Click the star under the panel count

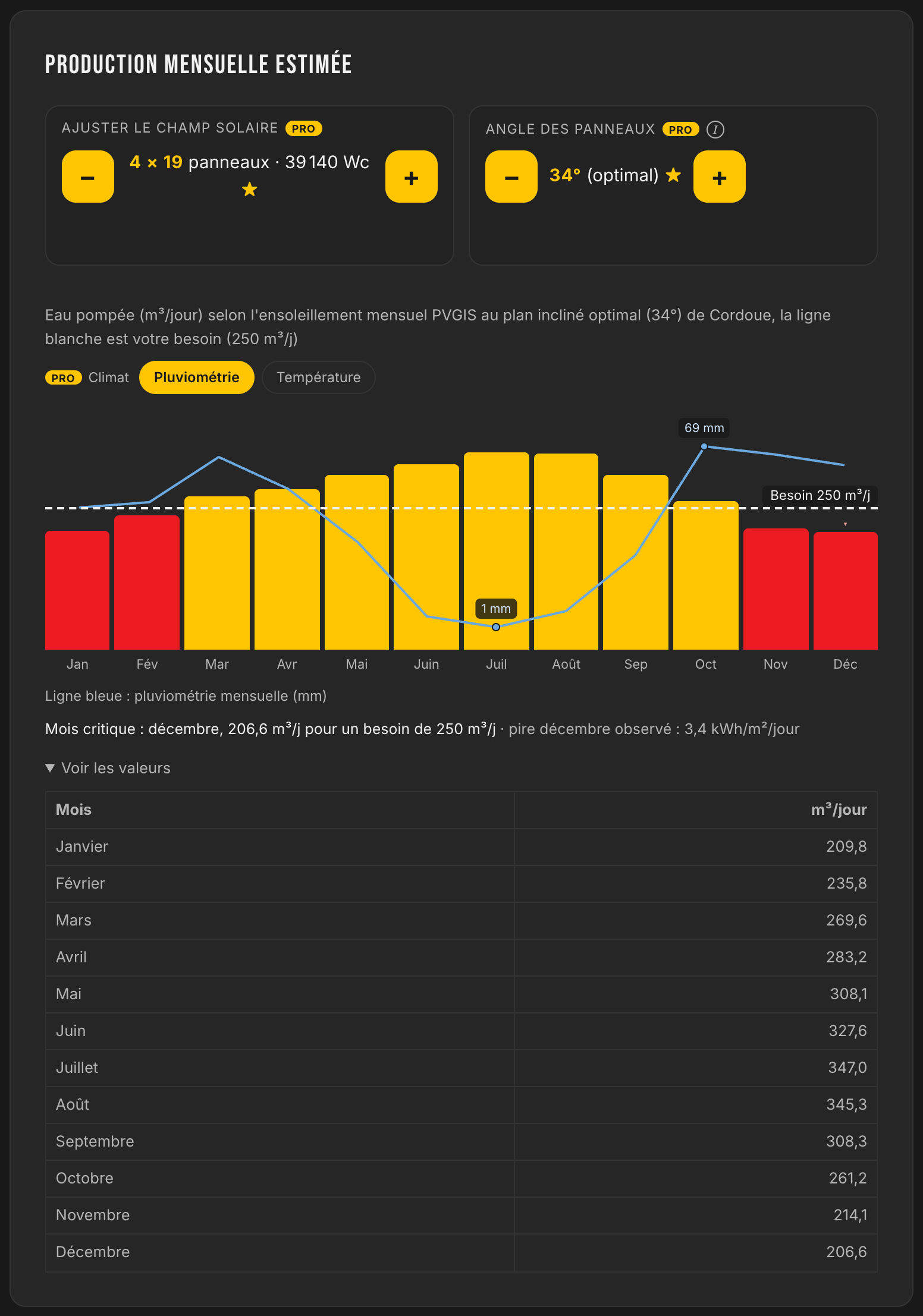tap(250, 189)
